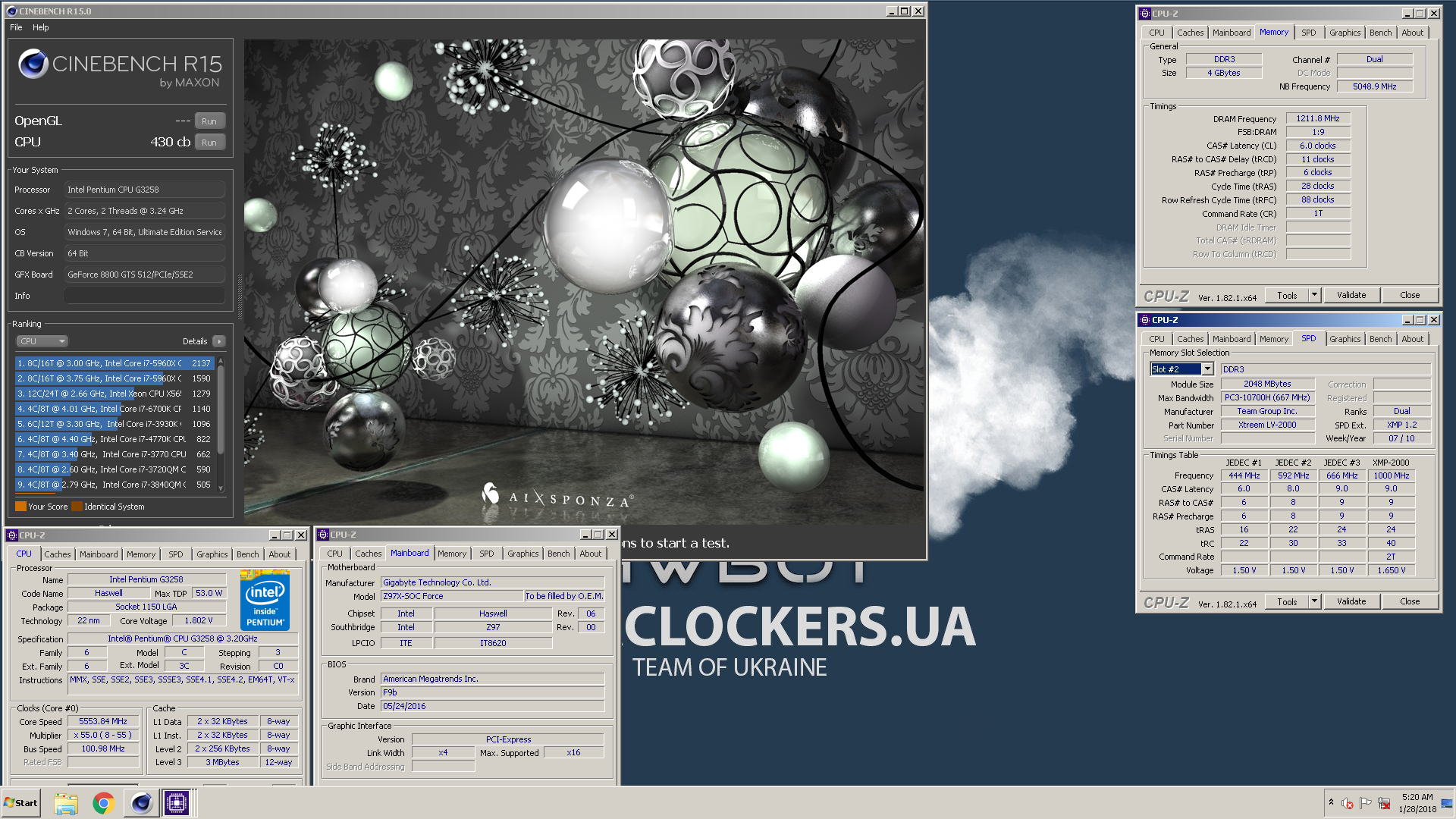The image size is (1456, 819).
Task: Click the Details arrow button in Ranking
Action: click(x=218, y=341)
